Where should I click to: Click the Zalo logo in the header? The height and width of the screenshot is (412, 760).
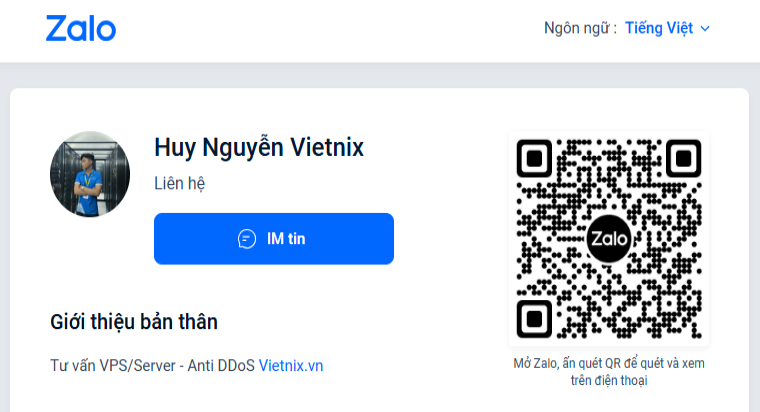81,27
